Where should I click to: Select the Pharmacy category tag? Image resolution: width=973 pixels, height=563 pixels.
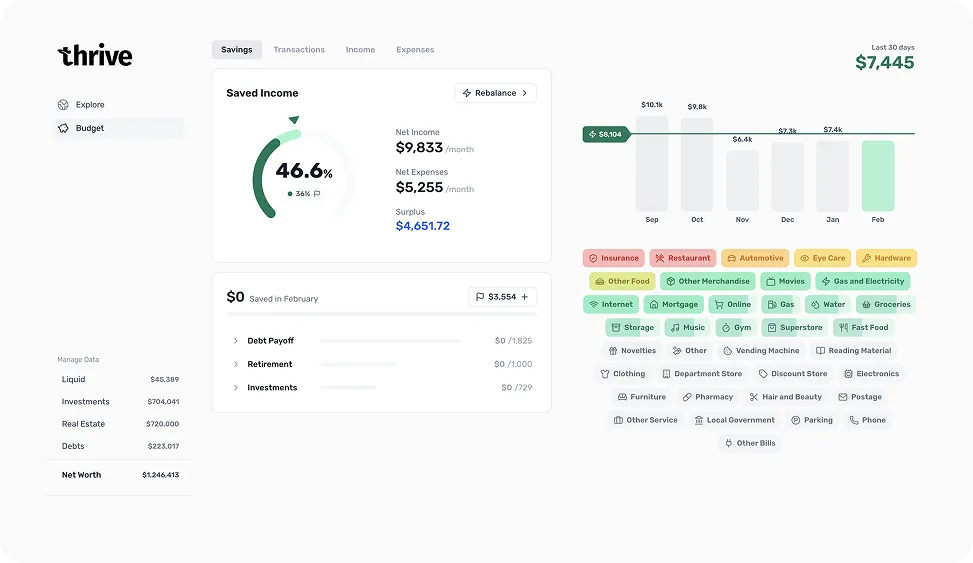(708, 397)
